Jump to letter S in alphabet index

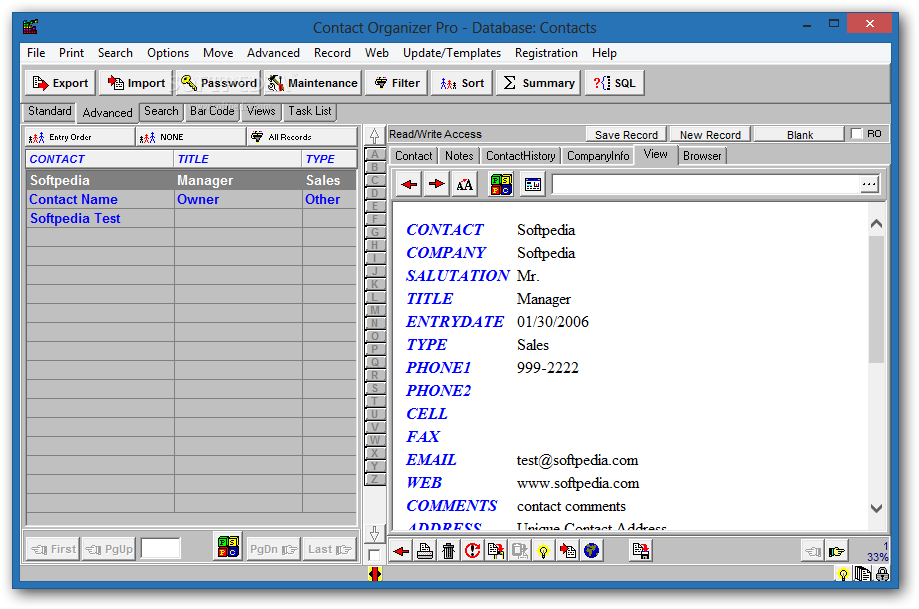coord(375,388)
